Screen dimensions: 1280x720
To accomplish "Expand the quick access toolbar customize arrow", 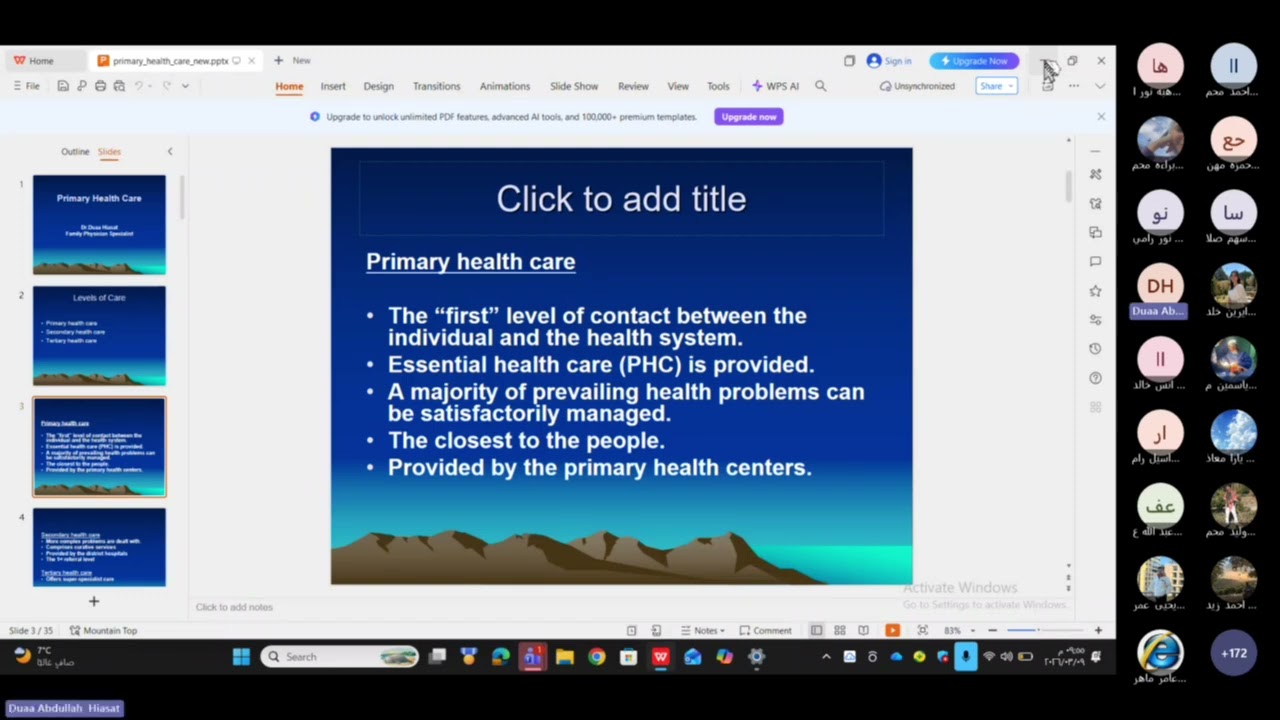I will 185,86.
